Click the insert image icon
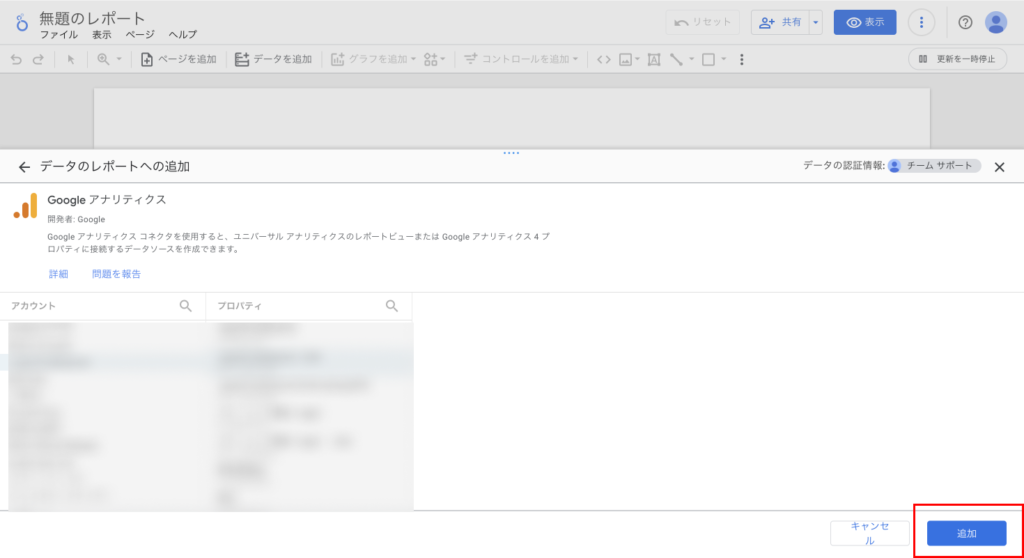Screen dimensions: 1024x558 click(626, 59)
